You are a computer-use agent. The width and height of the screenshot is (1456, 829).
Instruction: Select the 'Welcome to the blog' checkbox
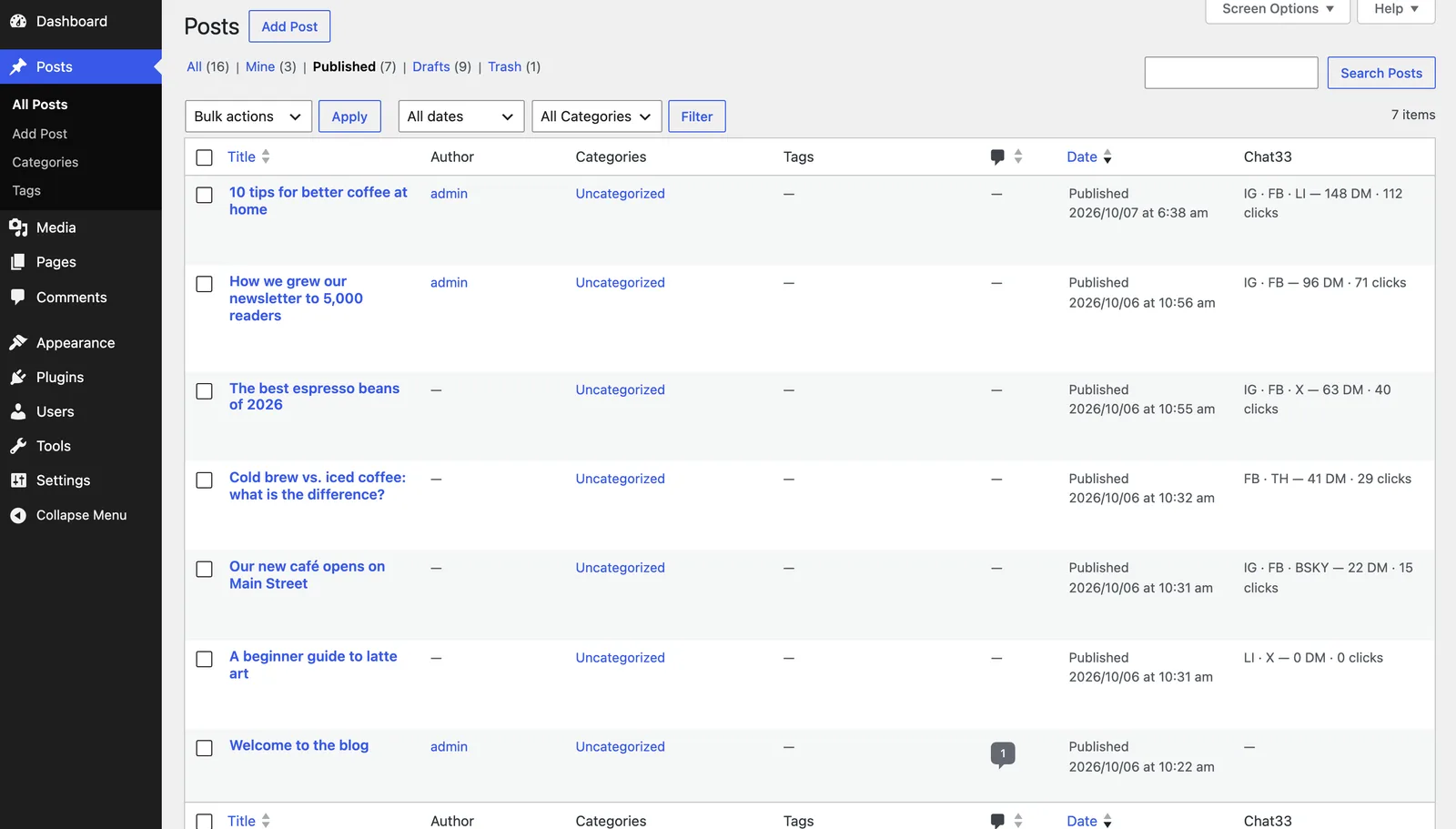click(x=205, y=748)
